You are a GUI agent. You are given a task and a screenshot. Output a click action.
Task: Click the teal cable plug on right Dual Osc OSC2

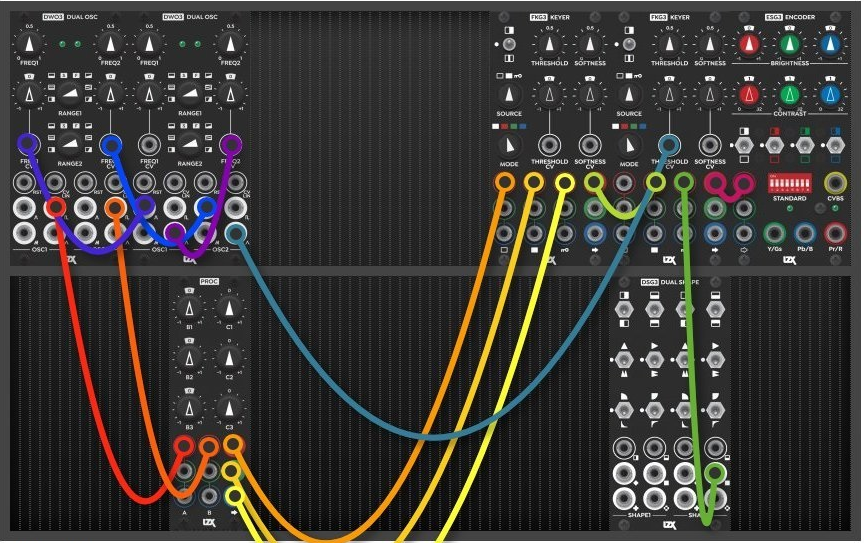click(x=236, y=234)
